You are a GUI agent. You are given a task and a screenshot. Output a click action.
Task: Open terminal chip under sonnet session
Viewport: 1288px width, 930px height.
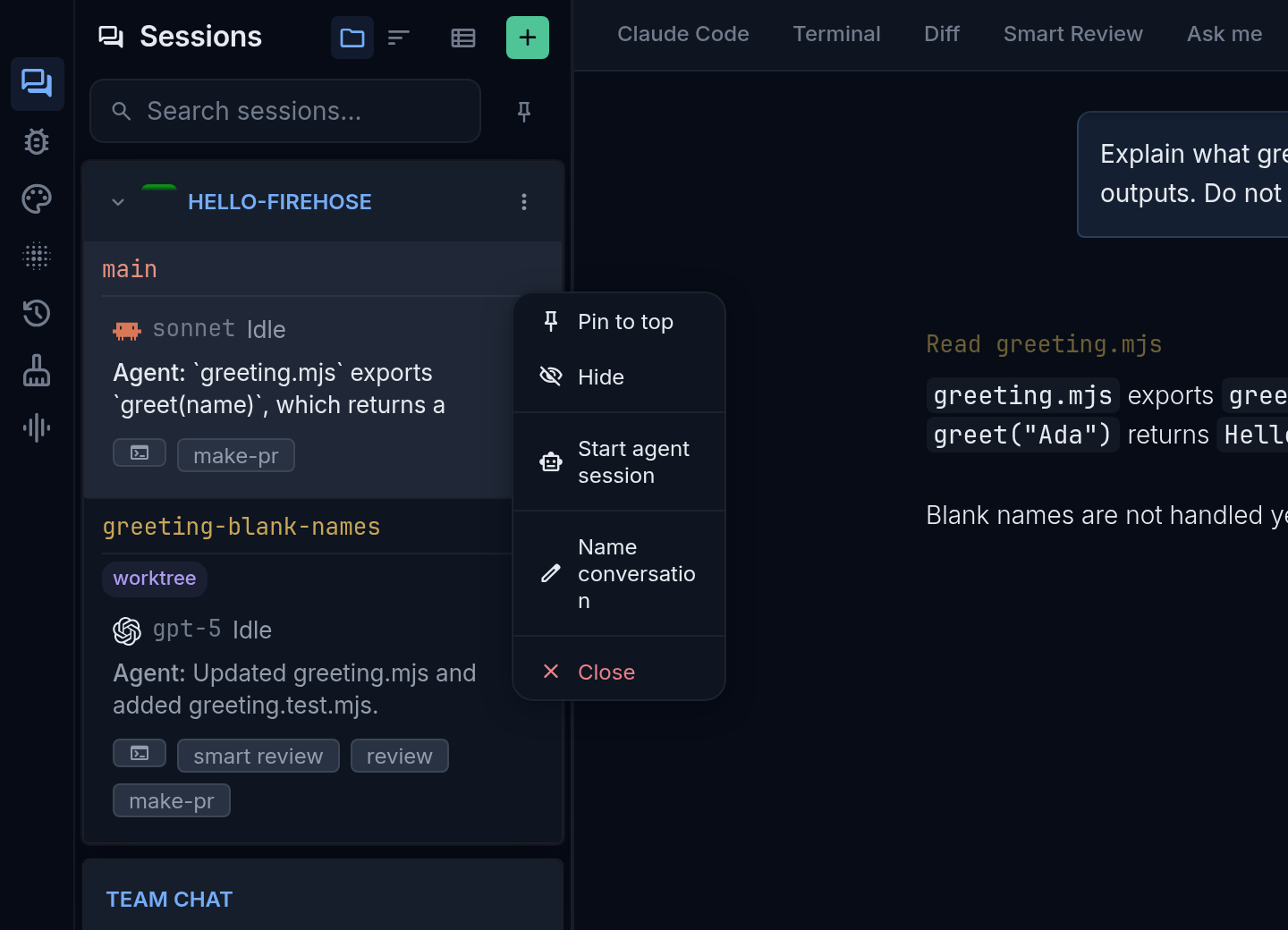coord(140,452)
